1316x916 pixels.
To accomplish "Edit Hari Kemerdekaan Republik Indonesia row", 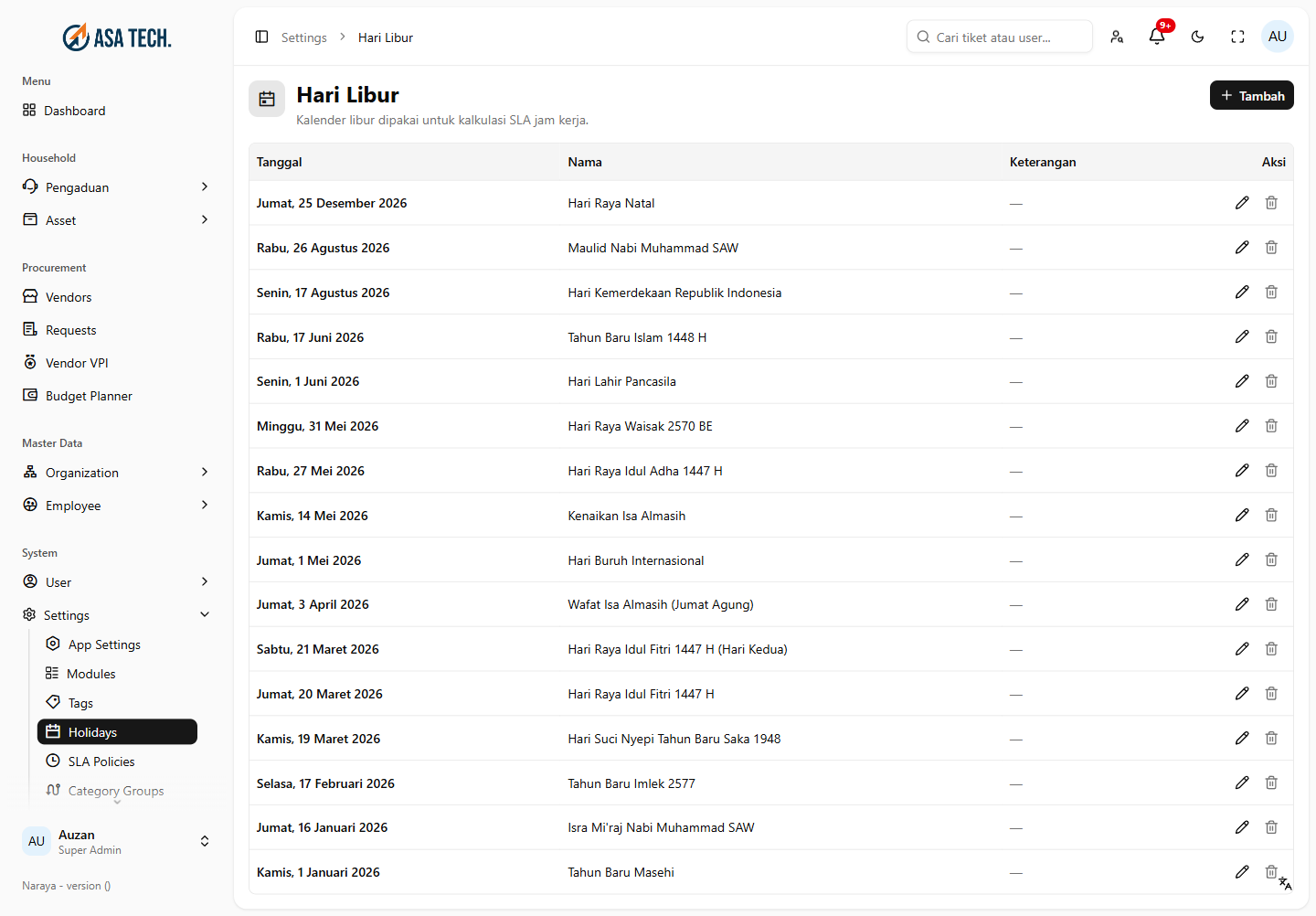I will point(1242,293).
